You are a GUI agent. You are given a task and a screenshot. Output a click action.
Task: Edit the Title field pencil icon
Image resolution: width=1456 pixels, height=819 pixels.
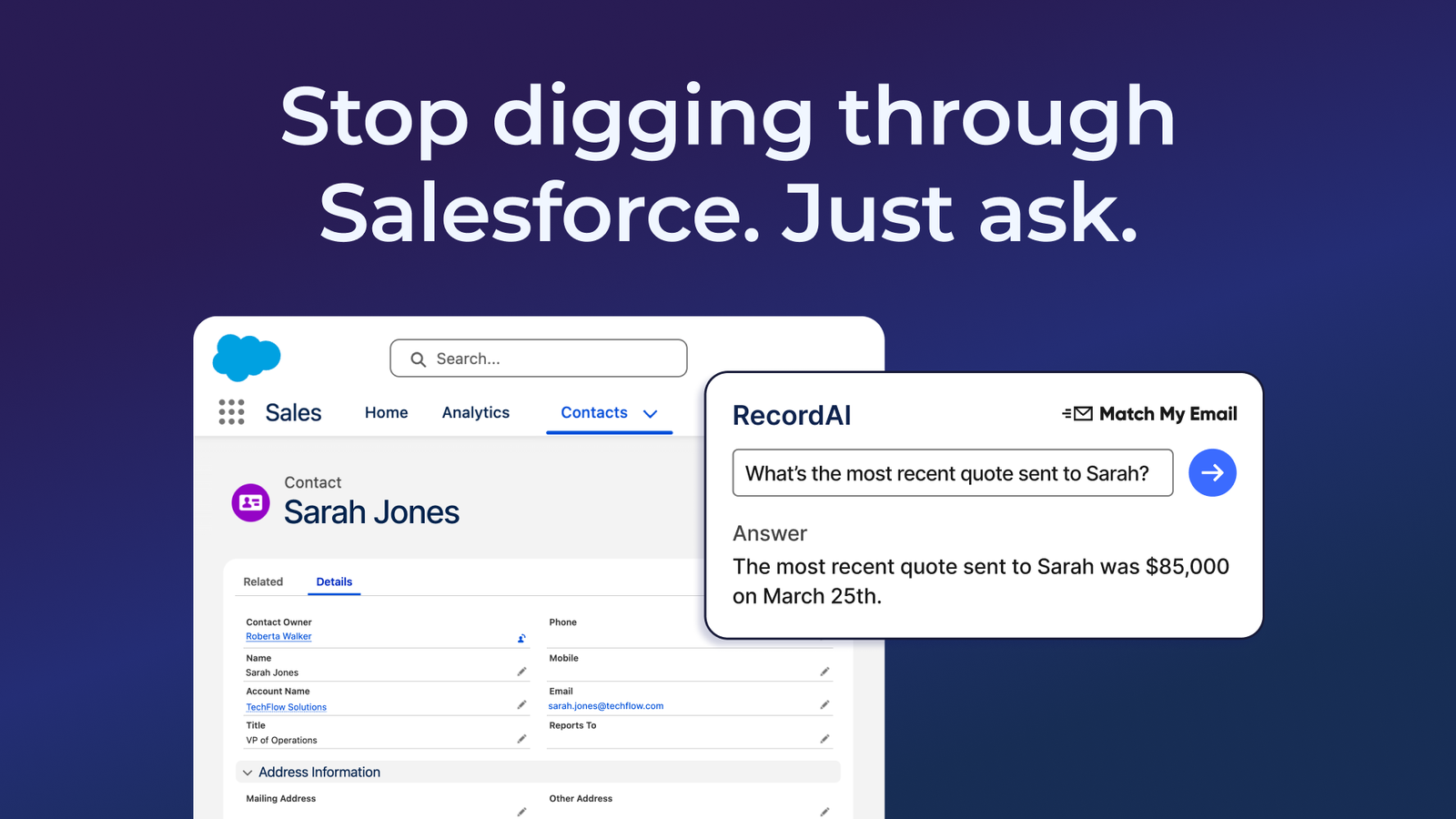point(521,739)
